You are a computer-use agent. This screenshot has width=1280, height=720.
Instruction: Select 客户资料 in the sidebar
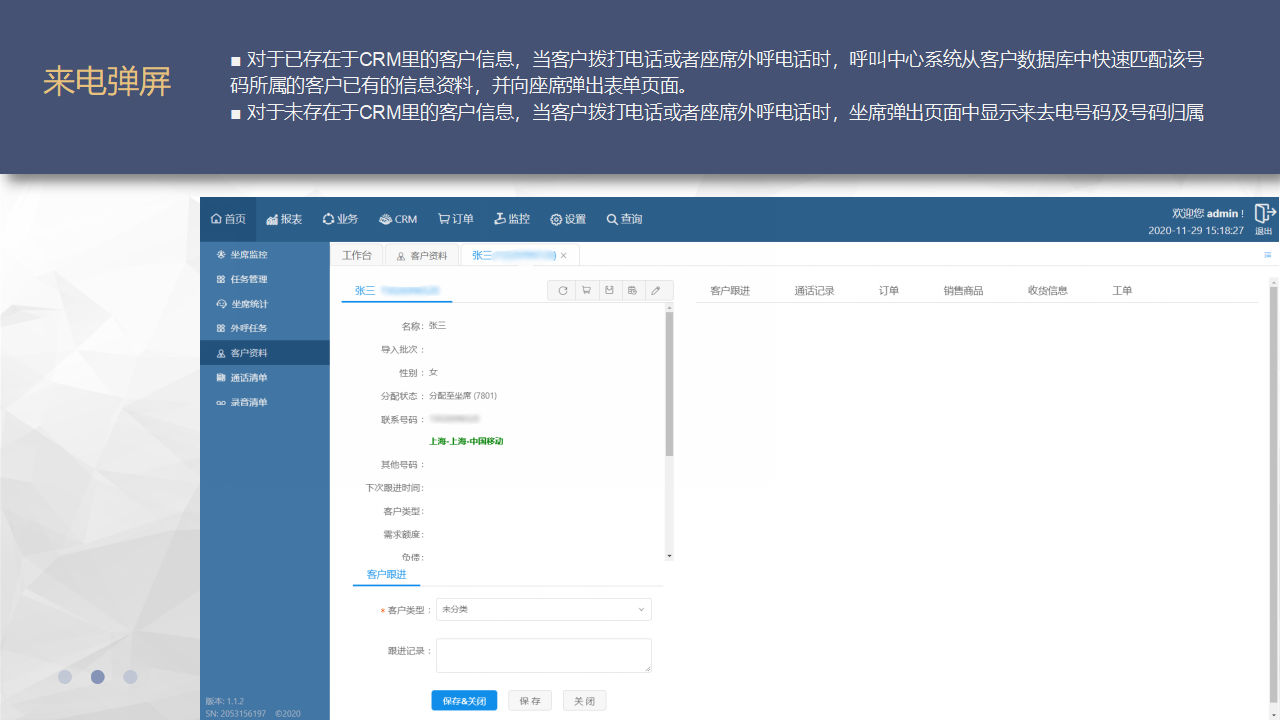tap(265, 353)
